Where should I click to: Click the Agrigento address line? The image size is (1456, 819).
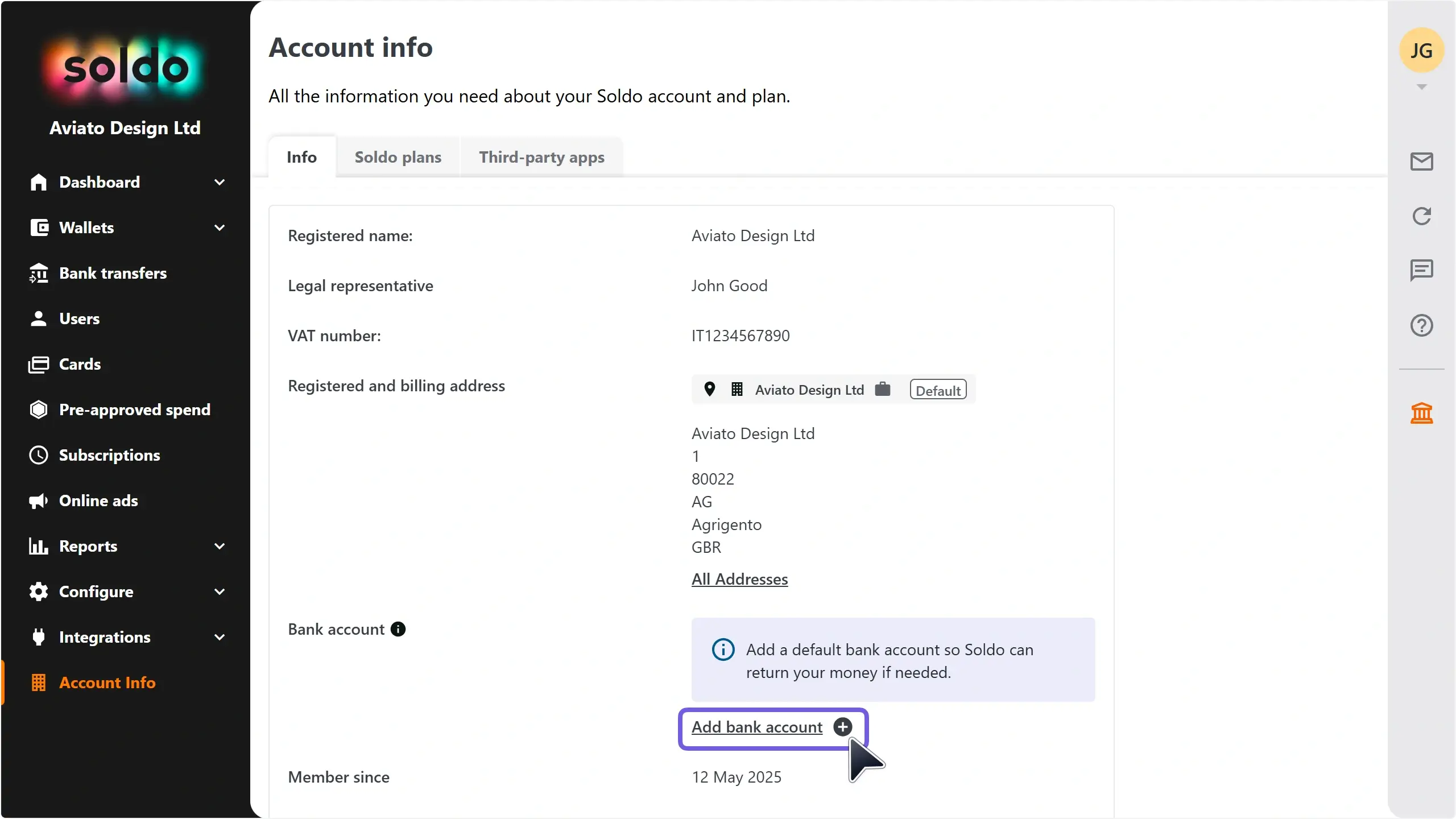tap(726, 524)
